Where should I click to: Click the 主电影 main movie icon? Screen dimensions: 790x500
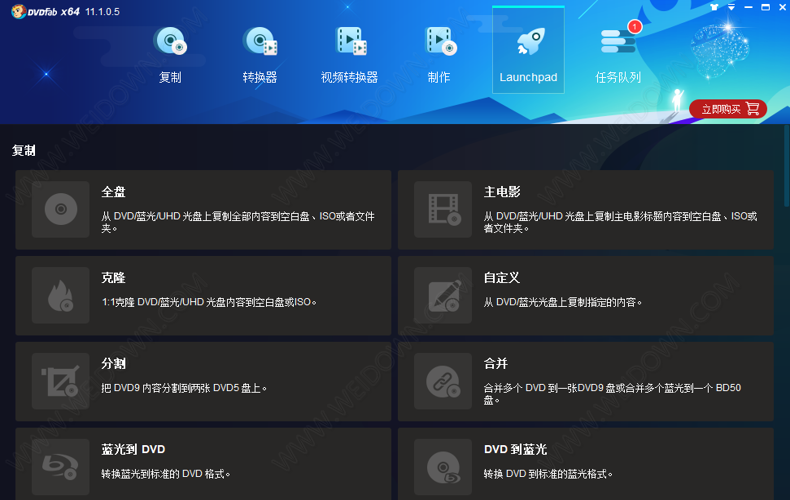[444, 209]
